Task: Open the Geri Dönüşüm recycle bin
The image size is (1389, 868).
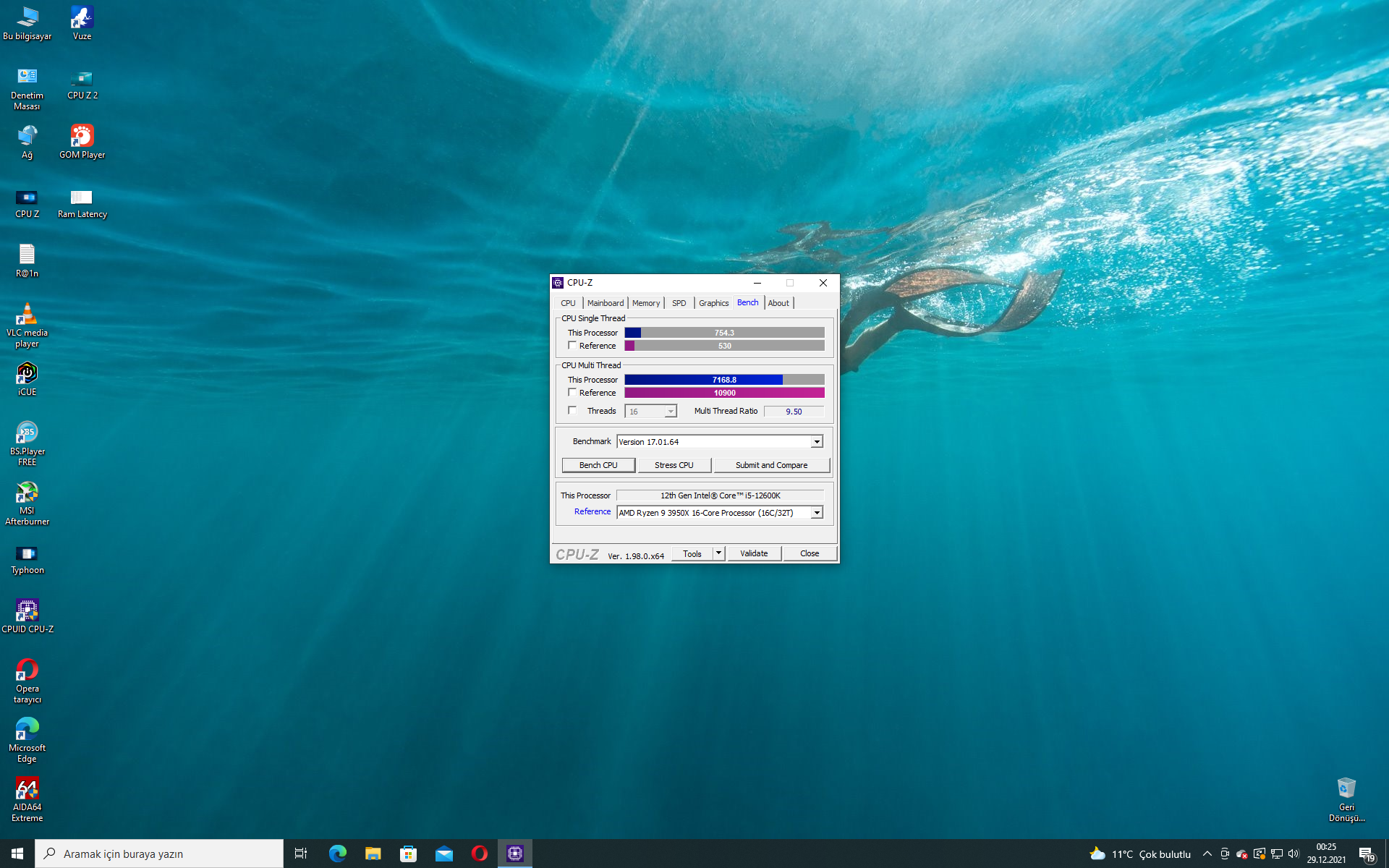Action: click(1346, 800)
